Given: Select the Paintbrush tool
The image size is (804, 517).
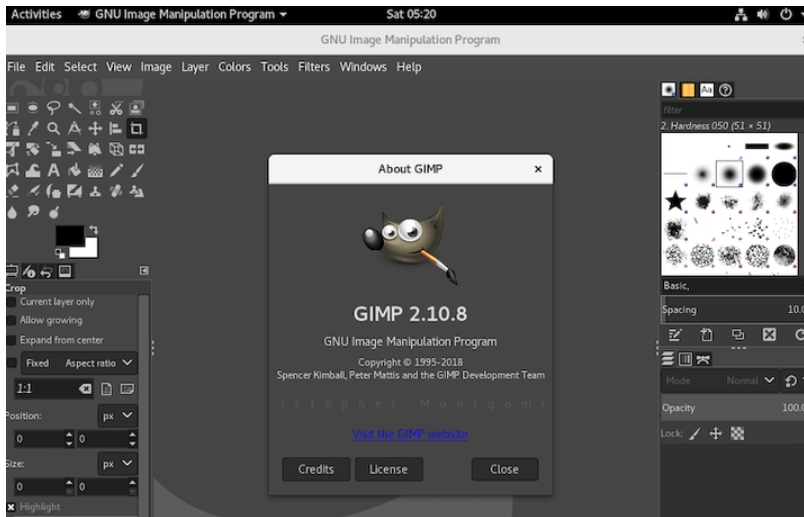Looking at the screenshot, I should [x=136, y=170].
